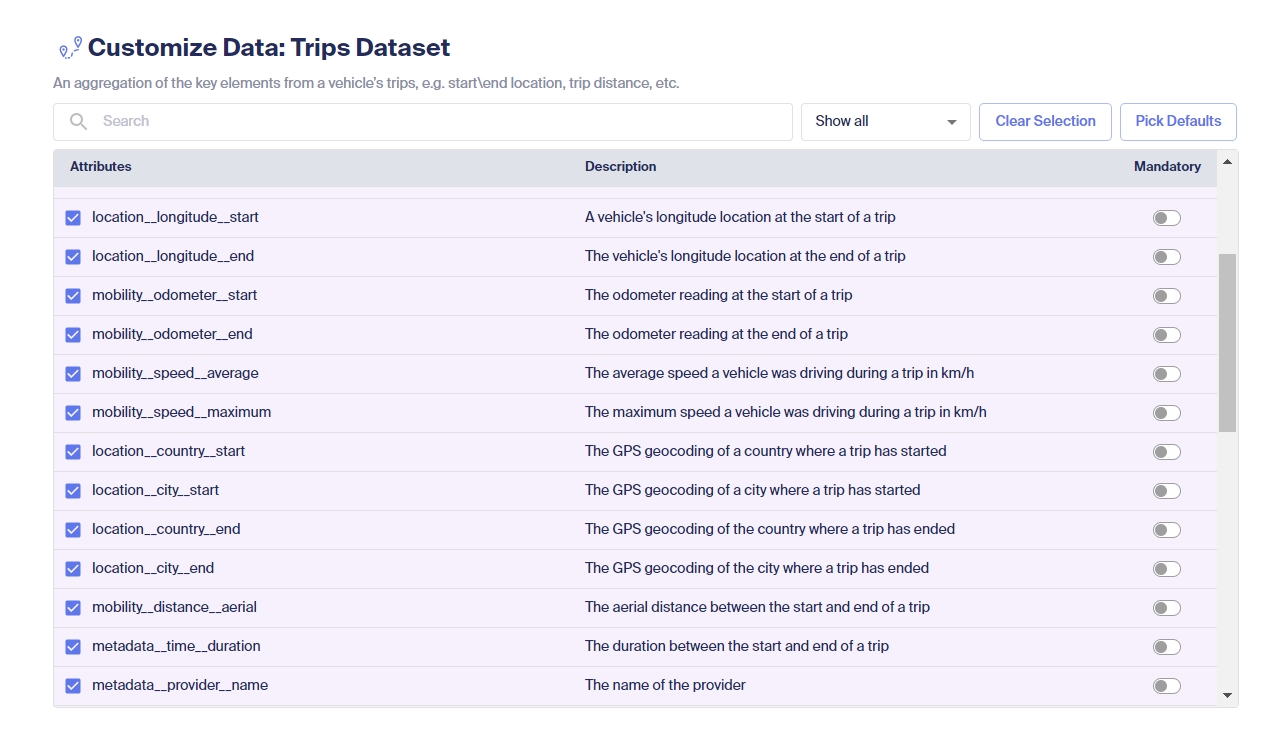The width and height of the screenshot is (1262, 730).
Task: Uncheck mobility__speed__average checkbox
Action: point(73,374)
